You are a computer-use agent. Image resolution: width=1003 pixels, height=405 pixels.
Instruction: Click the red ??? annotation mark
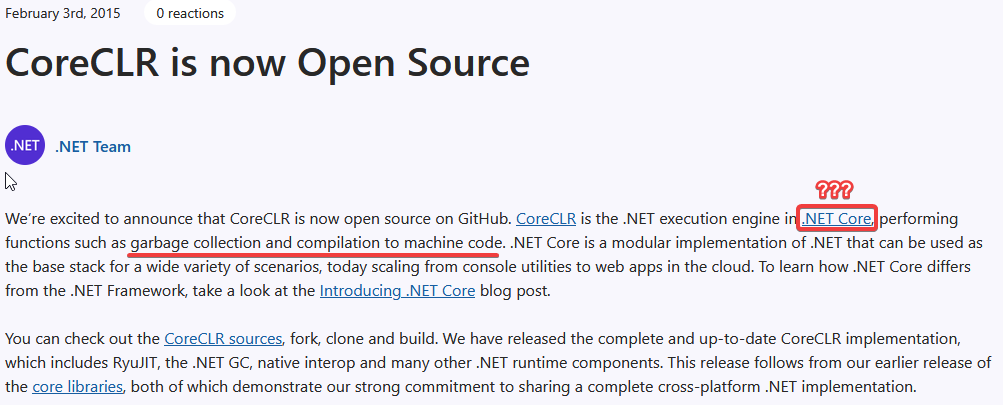tap(834, 190)
